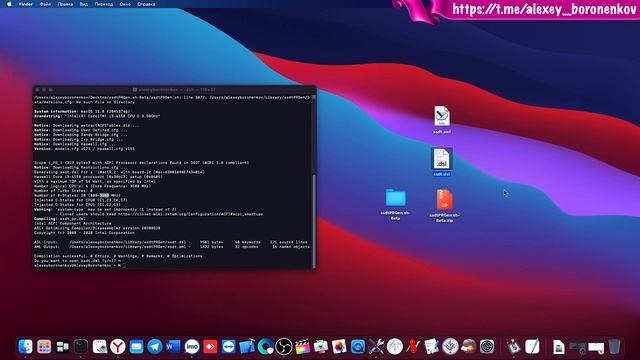Launch System Preferences from the Dock

pyautogui.click(x=487, y=347)
